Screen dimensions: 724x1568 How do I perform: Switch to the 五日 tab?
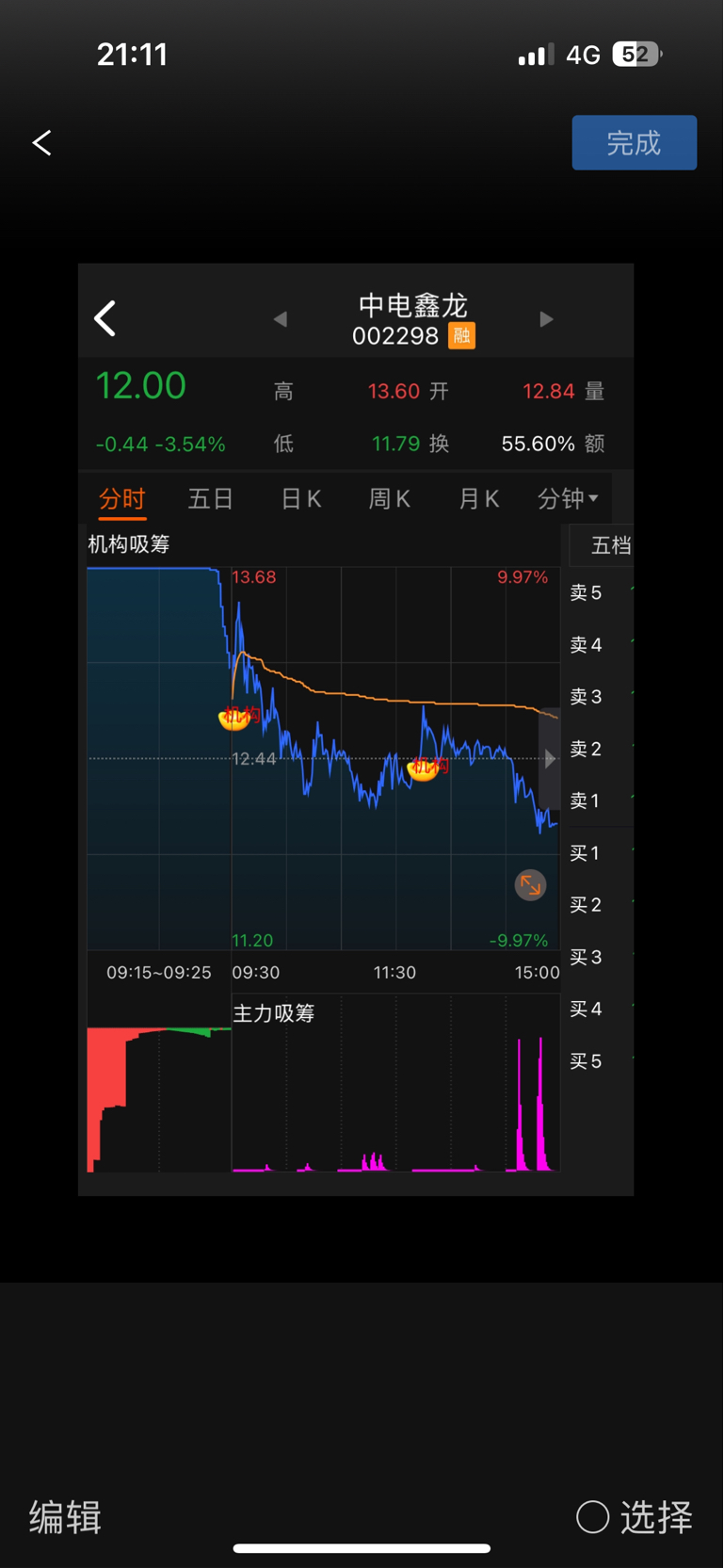211,498
